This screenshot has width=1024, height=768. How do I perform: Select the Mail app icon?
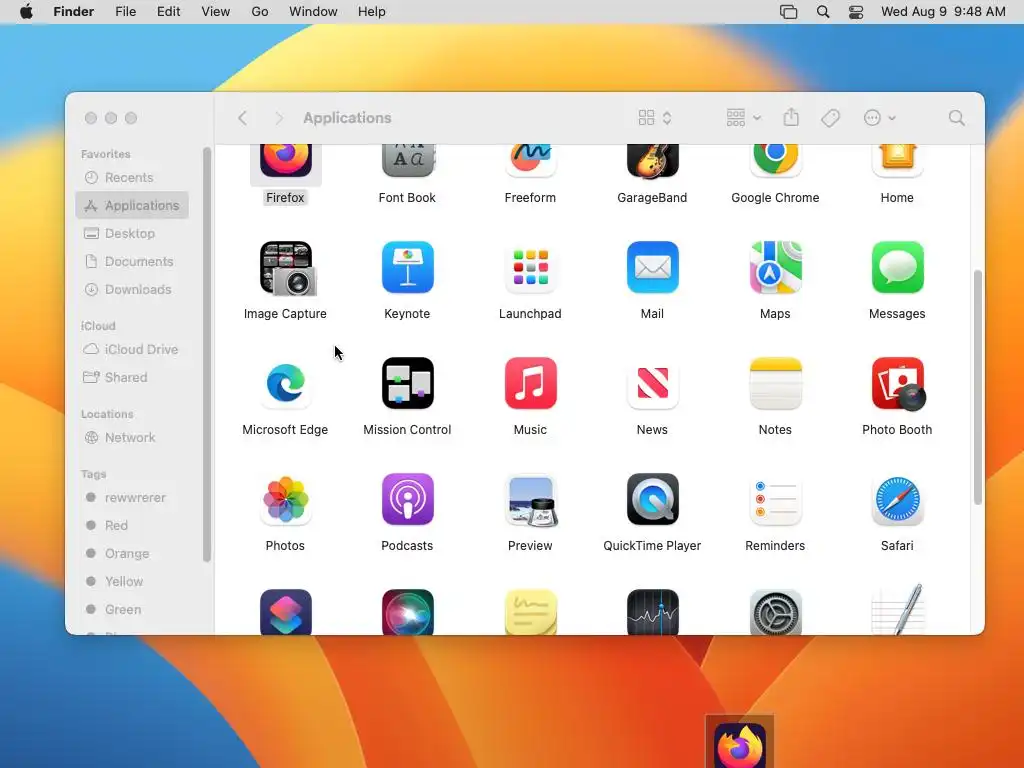(652, 267)
